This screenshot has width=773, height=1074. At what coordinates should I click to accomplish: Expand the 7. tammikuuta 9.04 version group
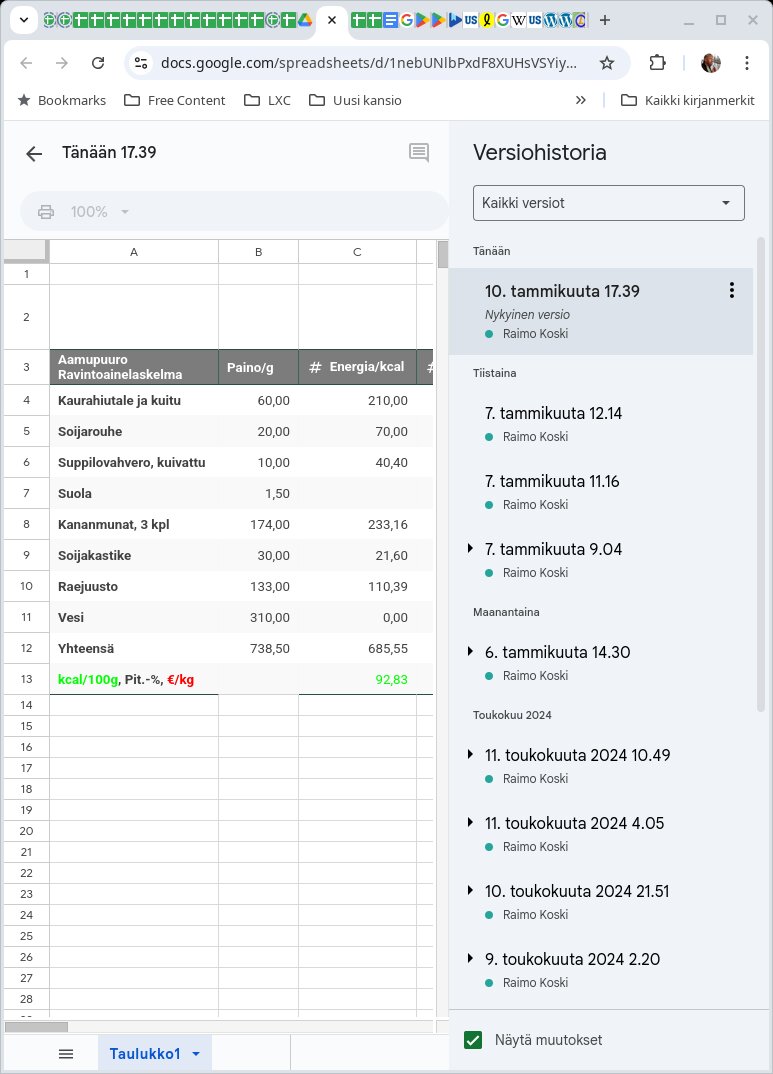click(470, 549)
